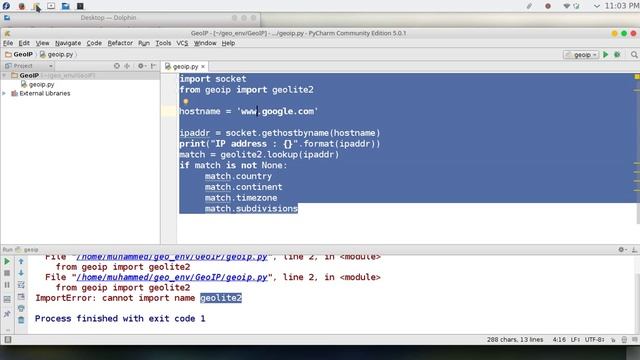Image resolution: width=640 pixels, height=360 pixels.
Task: Open the View menu
Action: click(x=42, y=43)
